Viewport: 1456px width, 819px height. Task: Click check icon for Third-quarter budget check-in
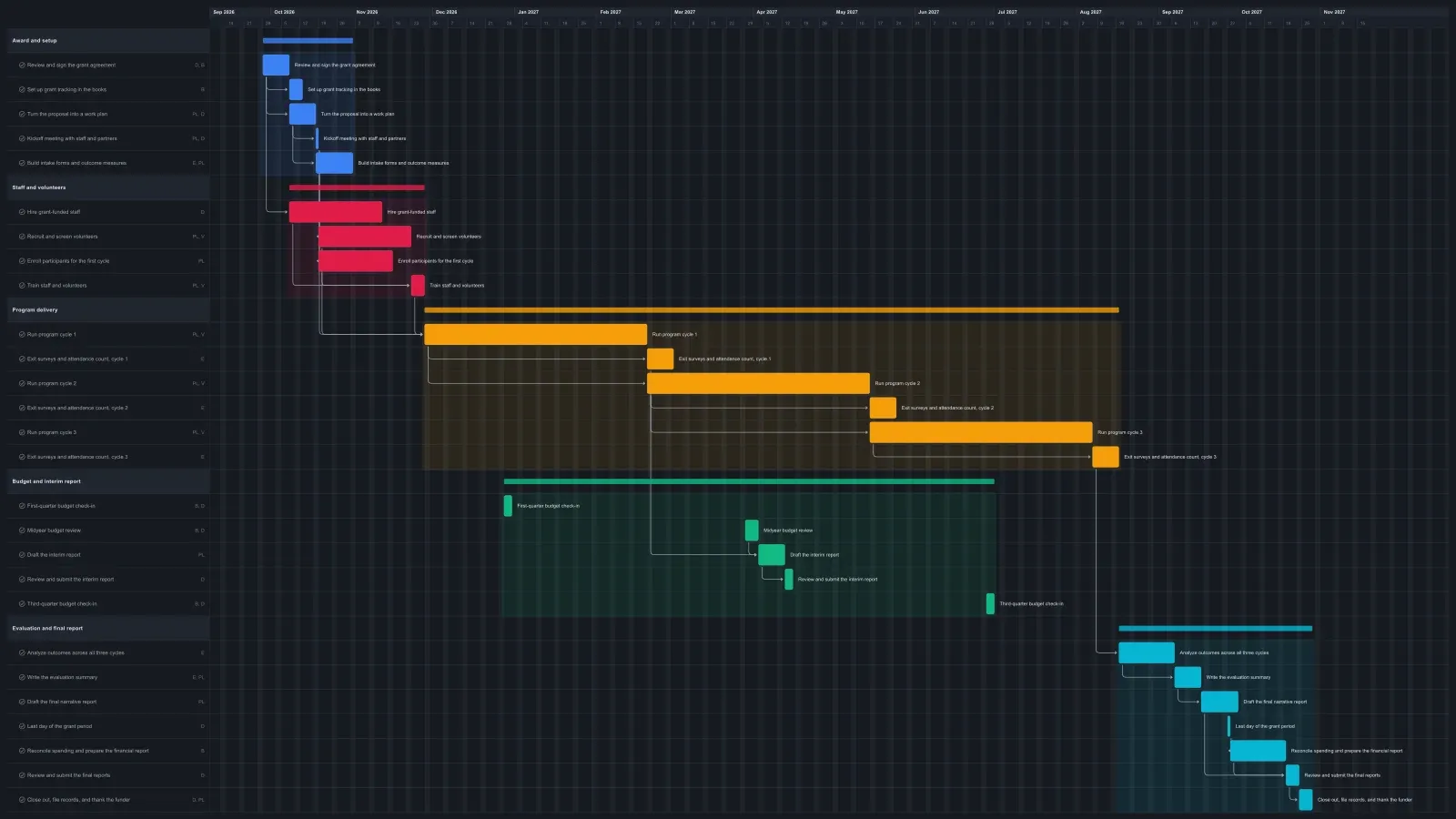pyautogui.click(x=22, y=604)
